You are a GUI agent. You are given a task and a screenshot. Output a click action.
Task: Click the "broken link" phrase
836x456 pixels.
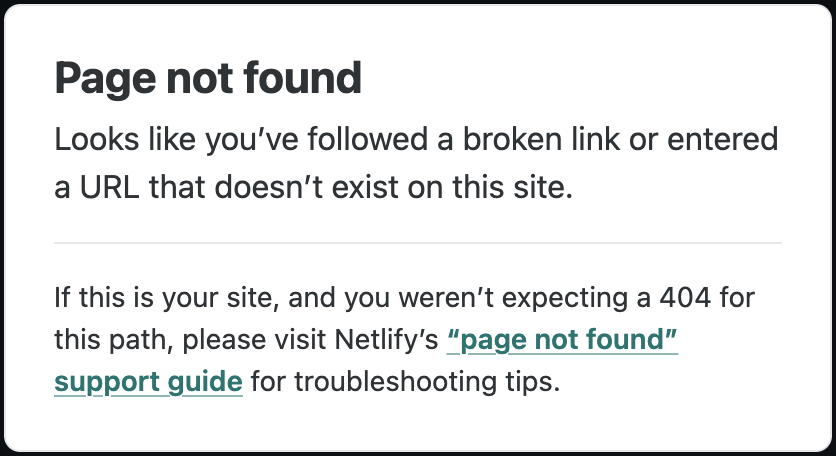(x=541, y=140)
